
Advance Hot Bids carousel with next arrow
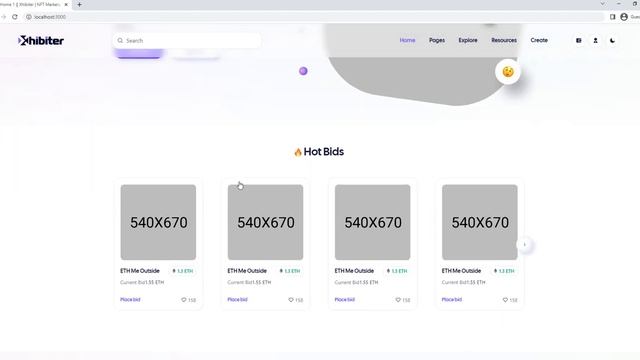[x=524, y=244]
